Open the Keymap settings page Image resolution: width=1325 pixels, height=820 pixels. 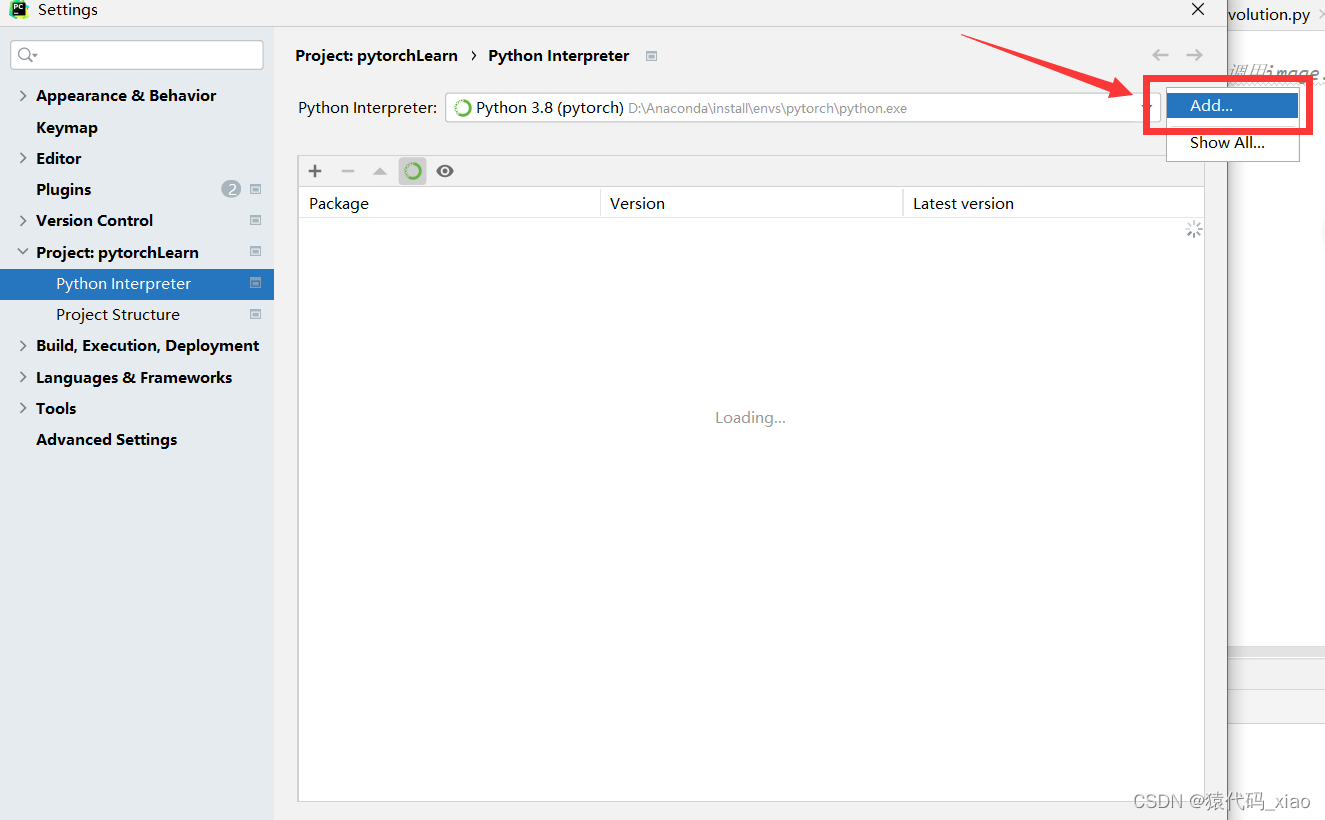coord(67,127)
